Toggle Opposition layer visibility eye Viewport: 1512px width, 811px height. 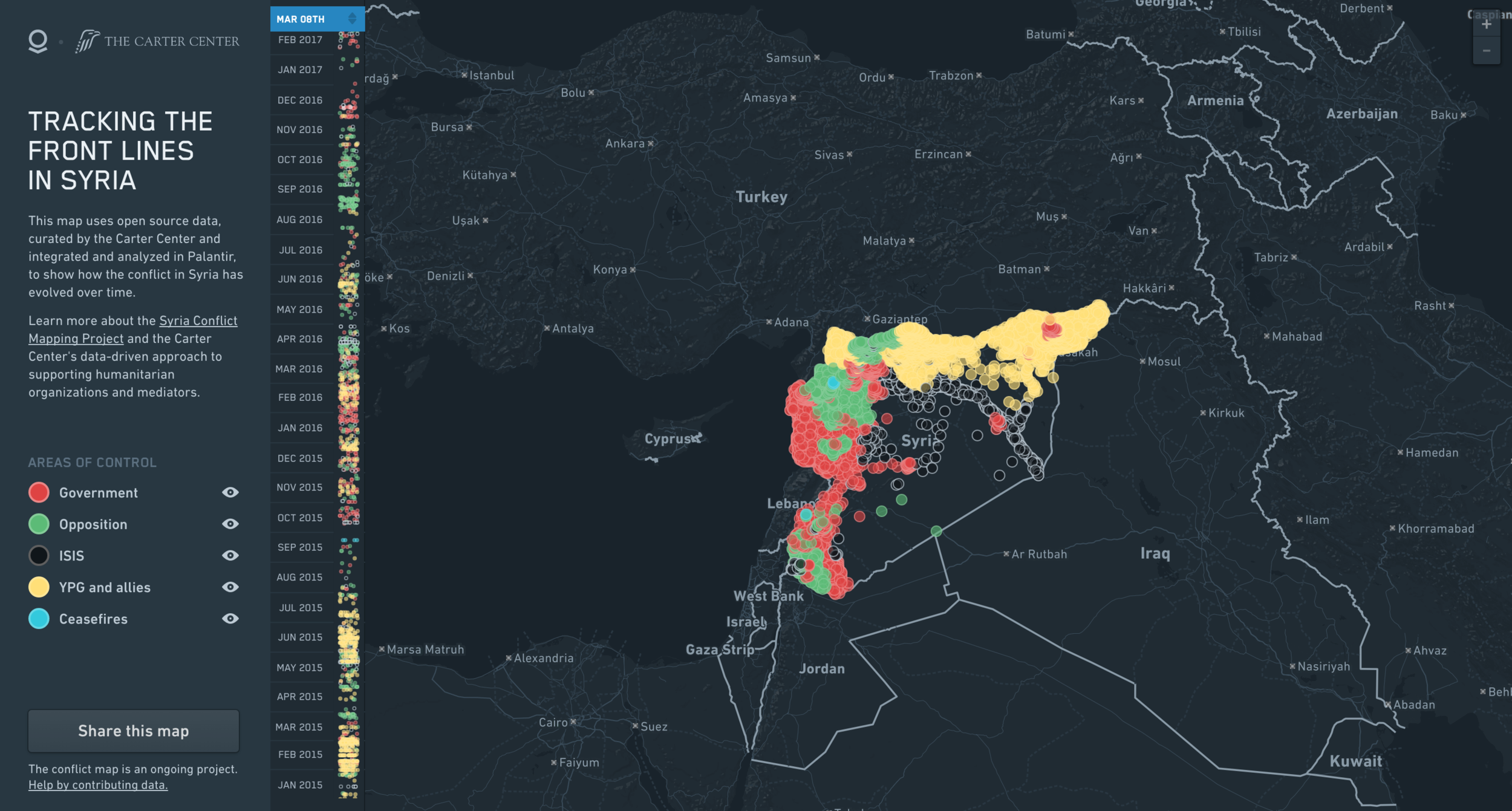point(230,524)
